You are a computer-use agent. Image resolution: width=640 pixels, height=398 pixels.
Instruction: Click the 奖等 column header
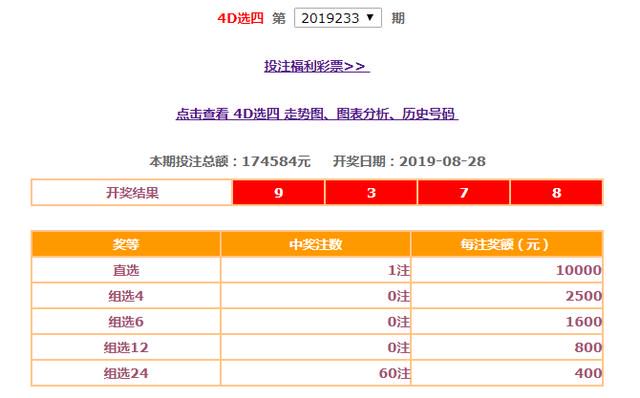(126, 244)
